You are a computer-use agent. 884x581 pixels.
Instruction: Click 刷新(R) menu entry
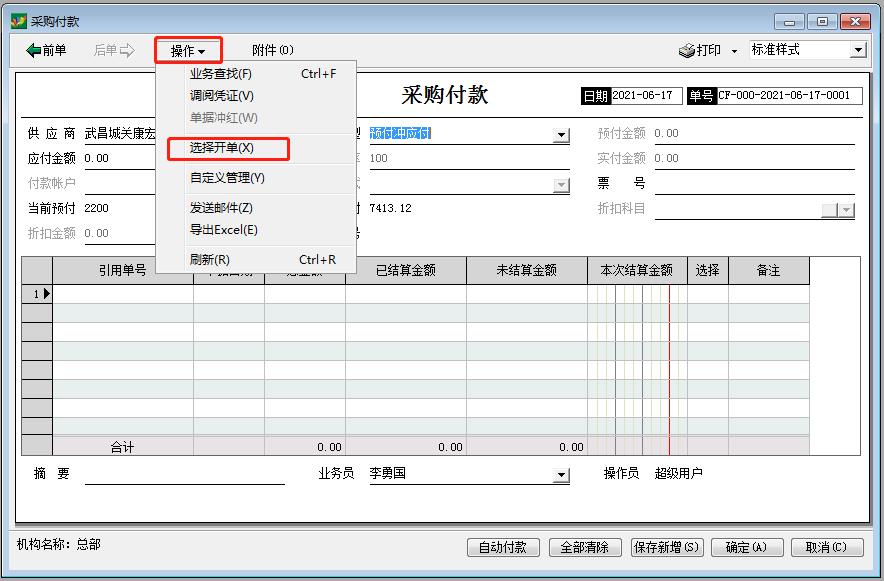coord(255,260)
